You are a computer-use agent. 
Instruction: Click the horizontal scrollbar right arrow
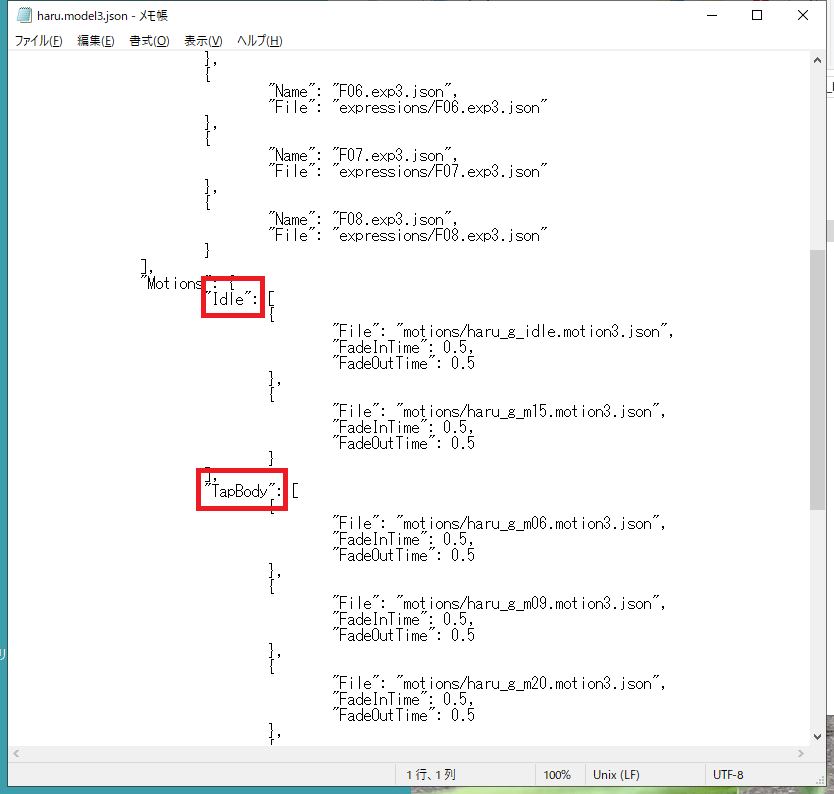click(x=801, y=754)
